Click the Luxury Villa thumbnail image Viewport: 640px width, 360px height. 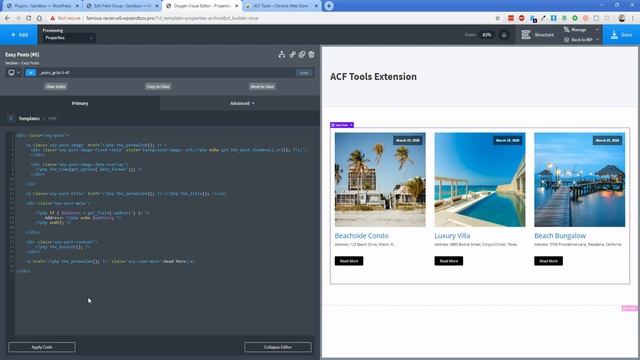pyautogui.click(x=480, y=180)
